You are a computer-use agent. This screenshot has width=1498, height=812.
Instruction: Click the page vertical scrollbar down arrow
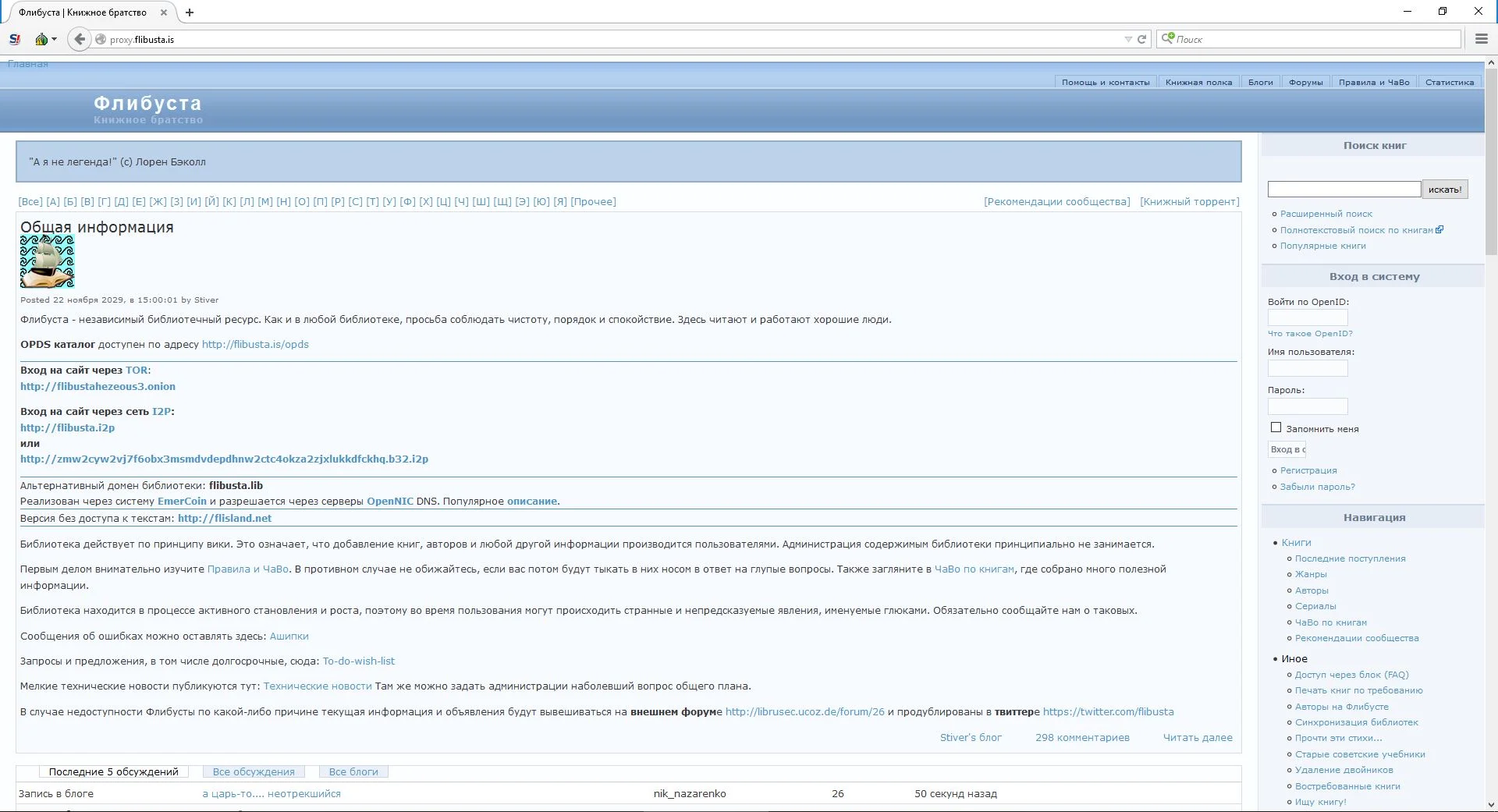point(1491,804)
